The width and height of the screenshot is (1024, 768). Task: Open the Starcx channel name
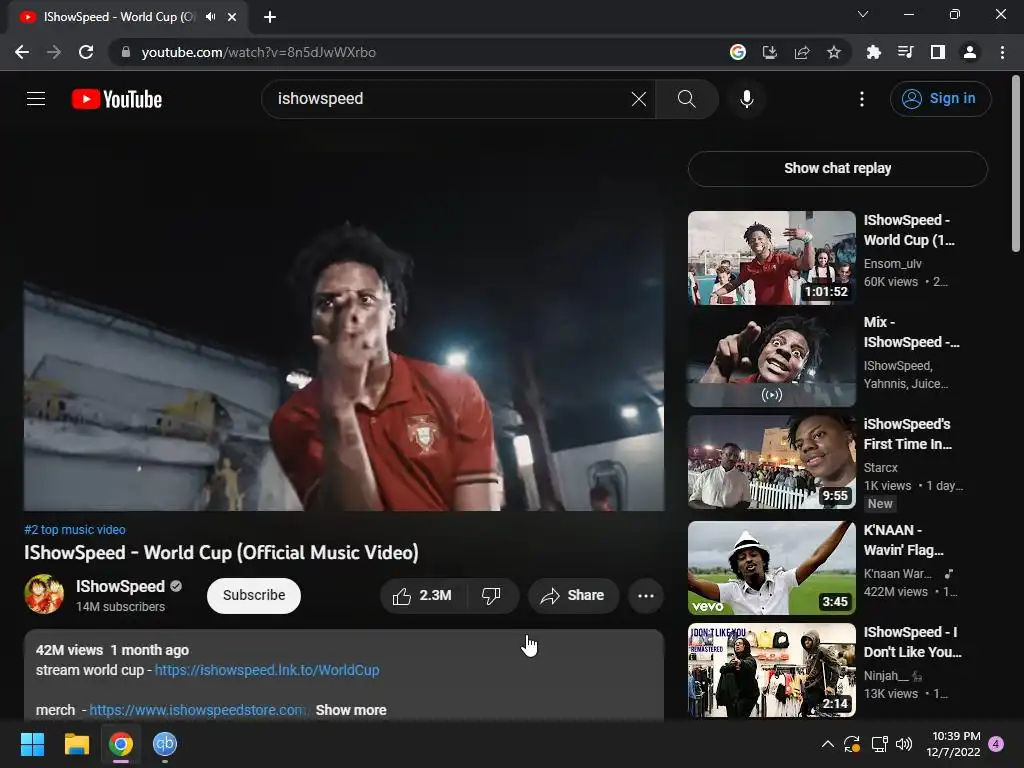880,468
